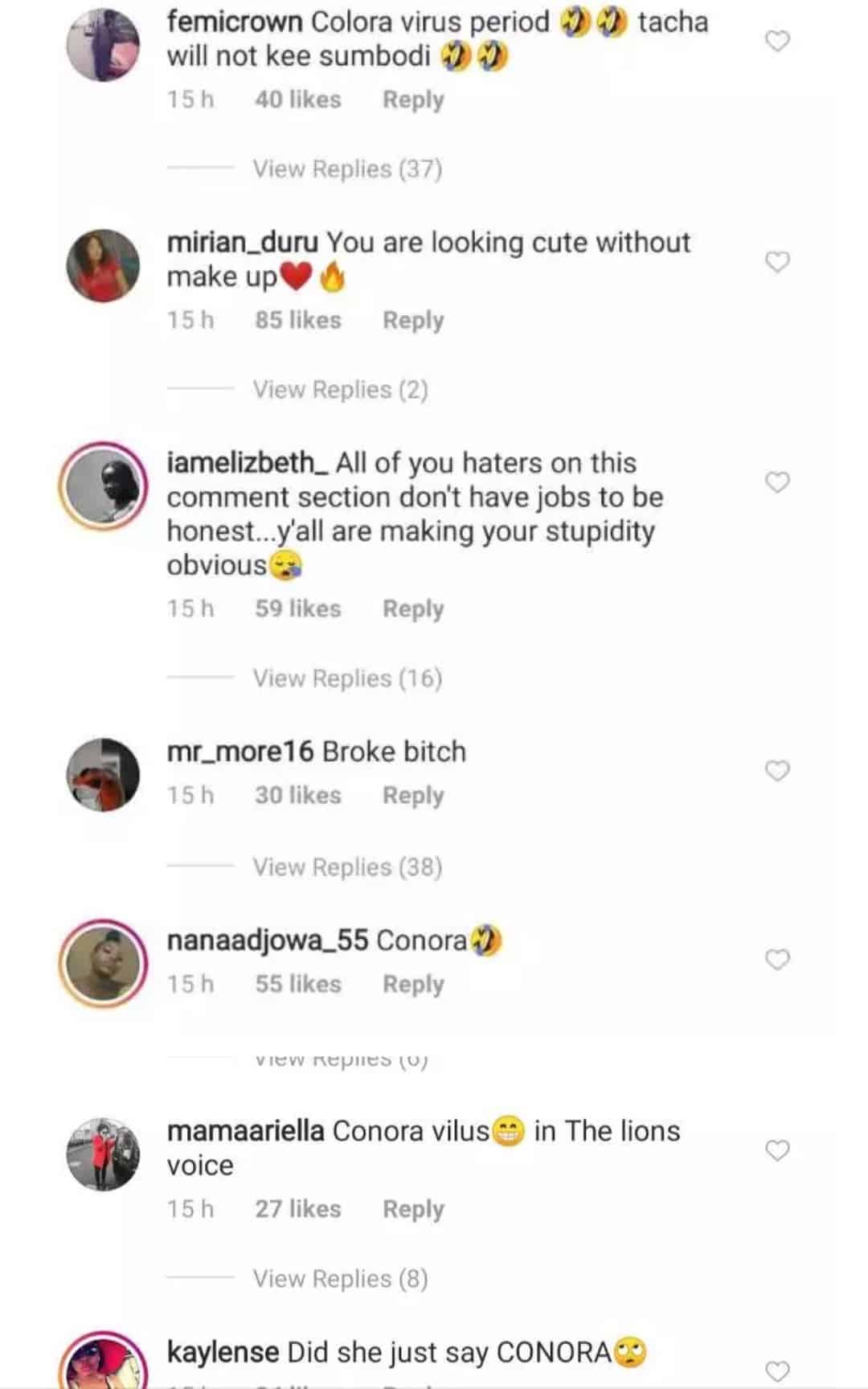
Task: Open nanaadjowa_55's profile picture story
Action: pyautogui.click(x=103, y=963)
